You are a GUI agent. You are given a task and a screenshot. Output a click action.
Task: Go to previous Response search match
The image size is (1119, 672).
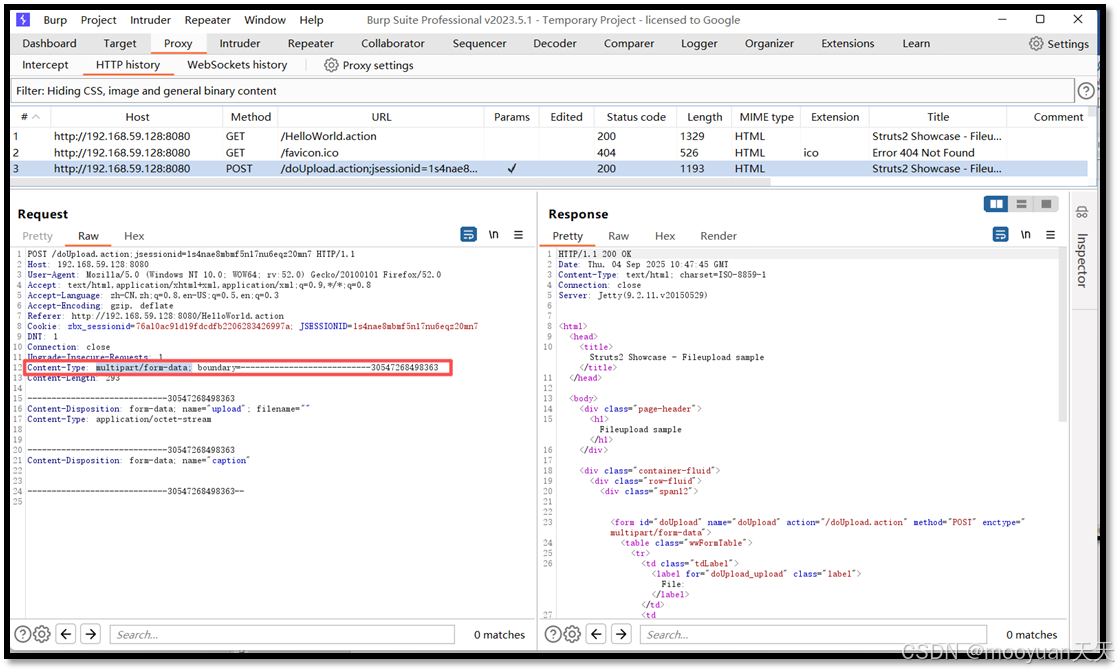[597, 633]
